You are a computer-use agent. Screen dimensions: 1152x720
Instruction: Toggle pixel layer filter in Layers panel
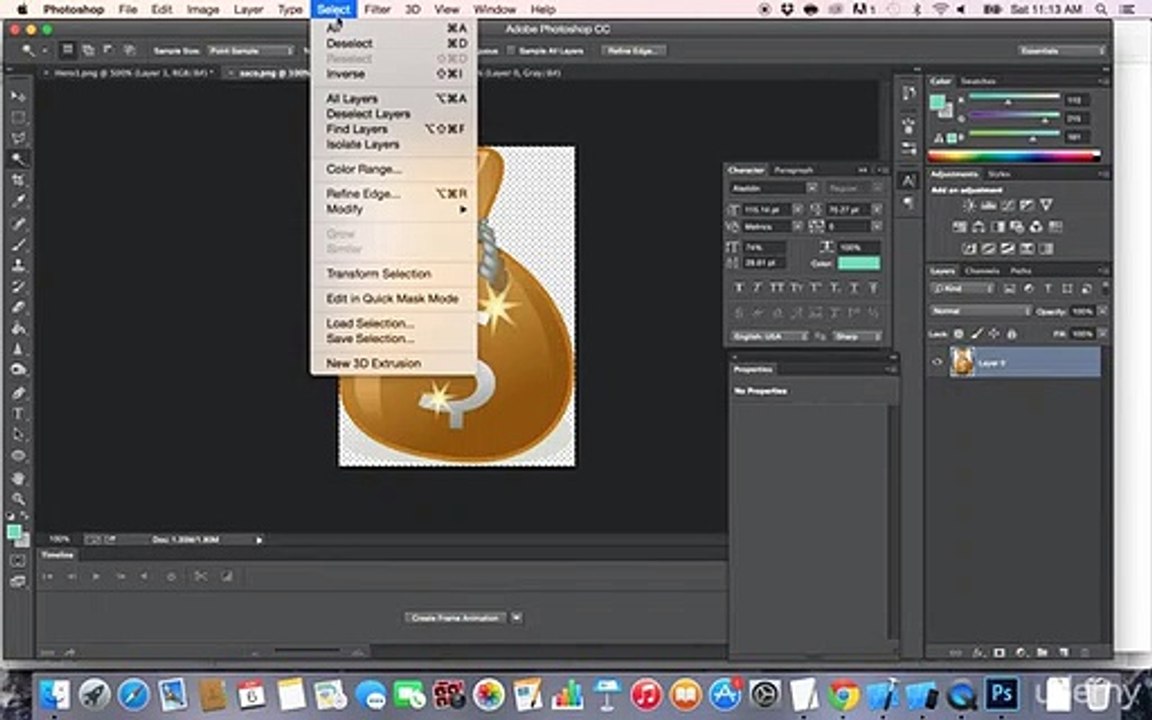[1009, 289]
